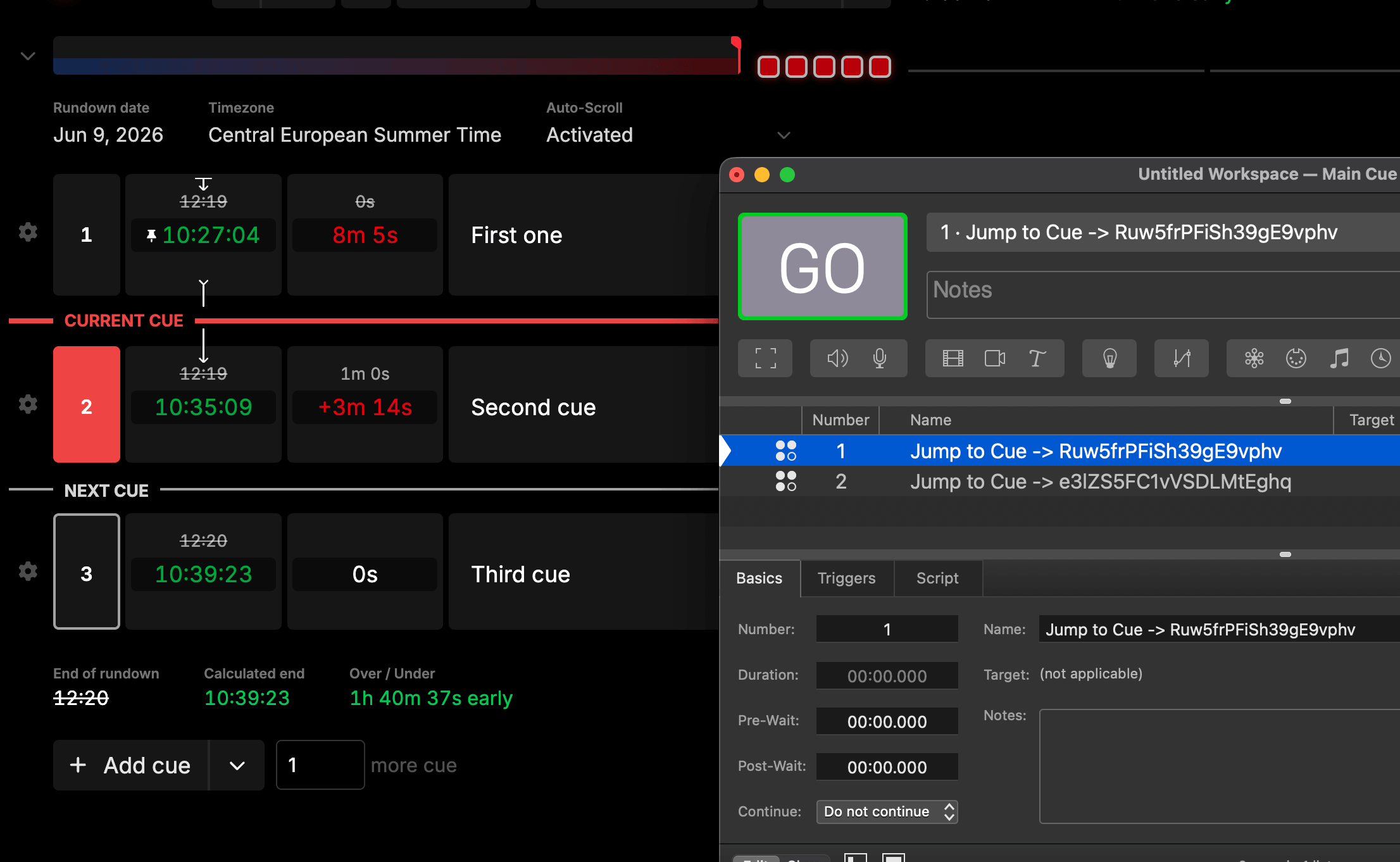This screenshot has height=862, width=1400.
Task: Click the Duration field 00:00.000
Action: click(x=887, y=675)
